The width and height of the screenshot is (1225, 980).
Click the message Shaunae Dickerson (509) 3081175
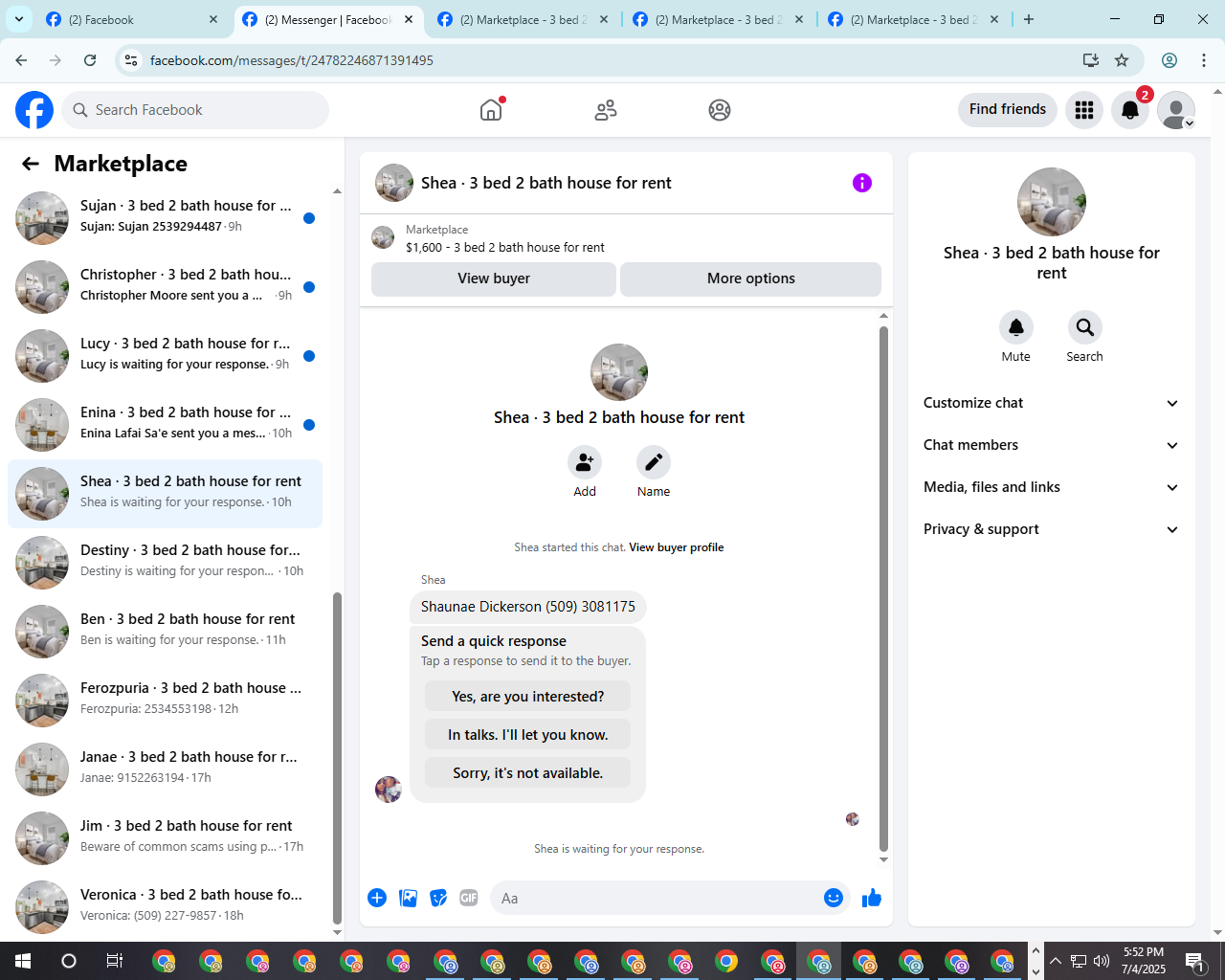click(528, 607)
